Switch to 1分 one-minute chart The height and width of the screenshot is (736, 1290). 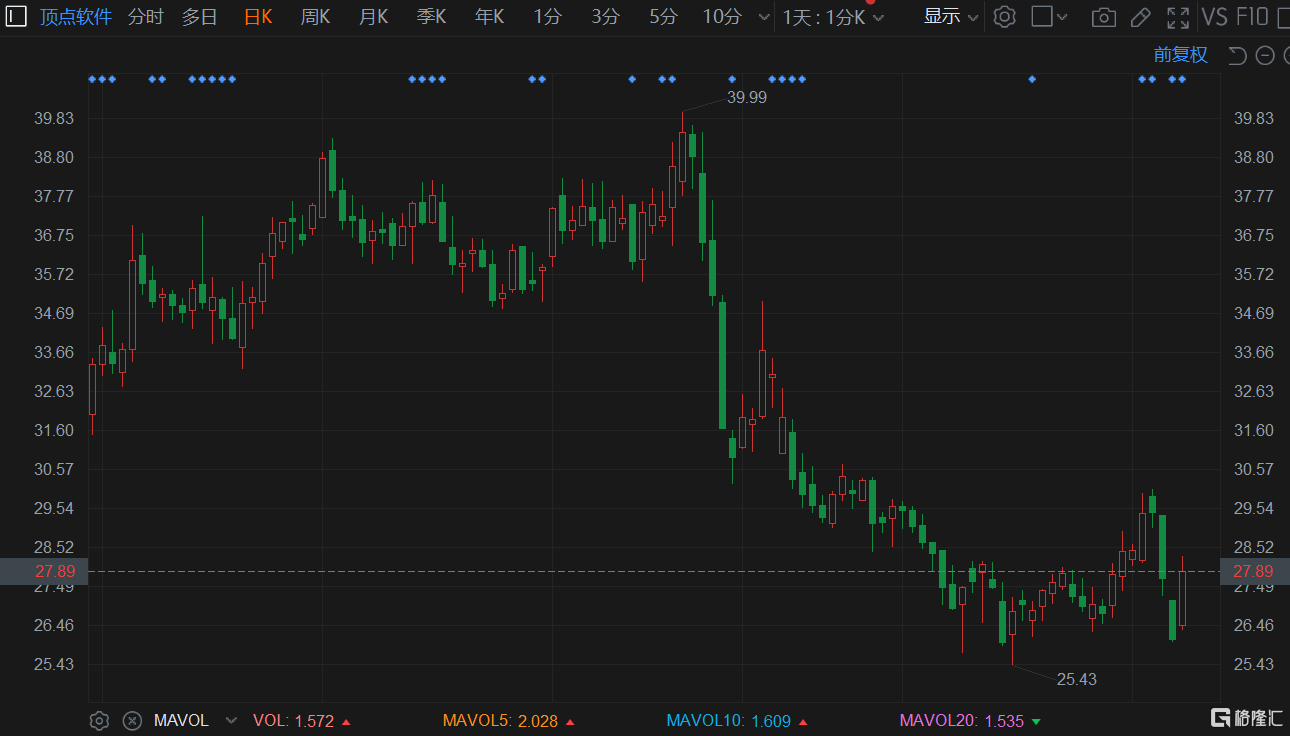click(x=547, y=17)
